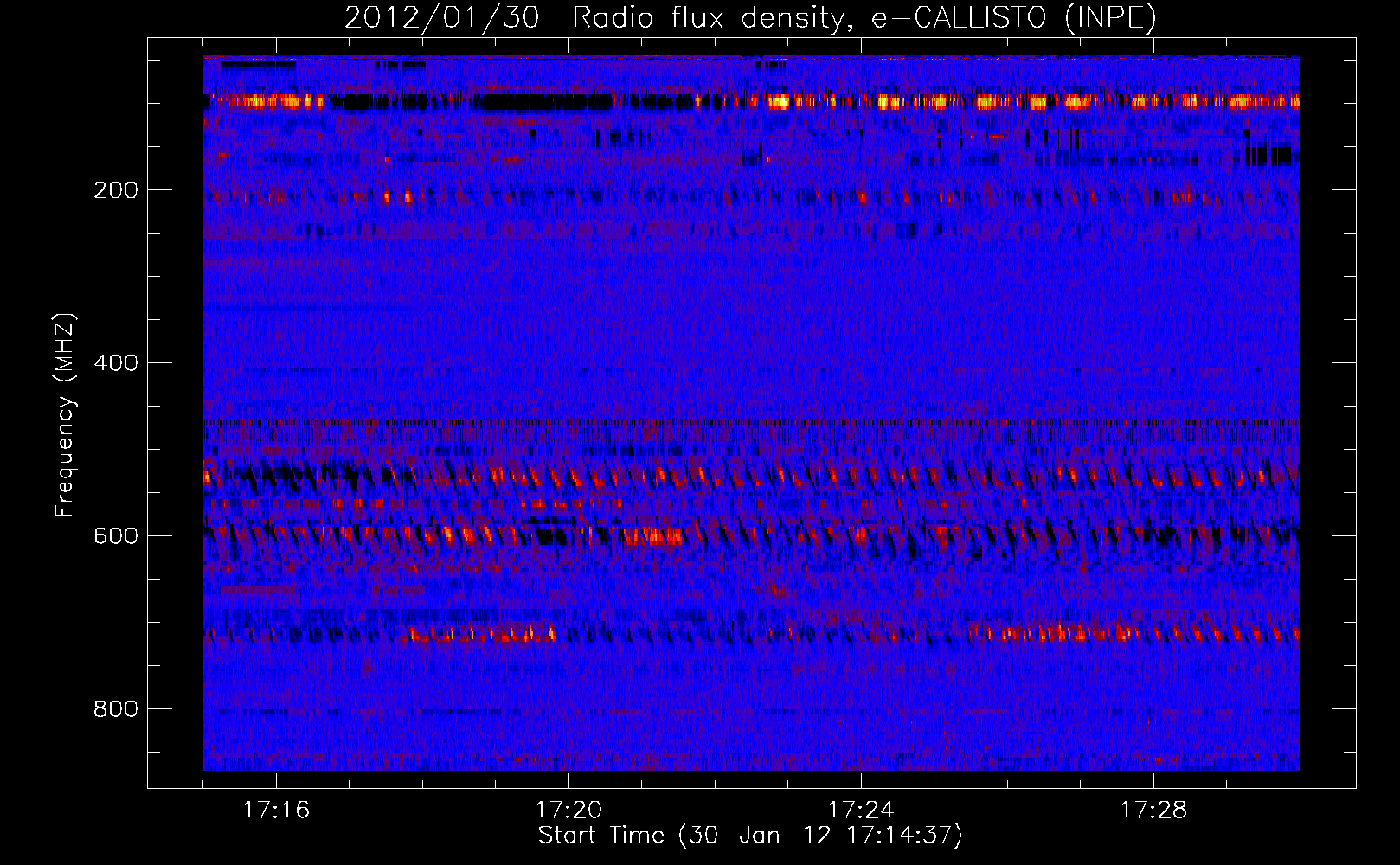Image resolution: width=1400 pixels, height=865 pixels.
Task: Click the 400 frequency tick label
Action: point(116,363)
